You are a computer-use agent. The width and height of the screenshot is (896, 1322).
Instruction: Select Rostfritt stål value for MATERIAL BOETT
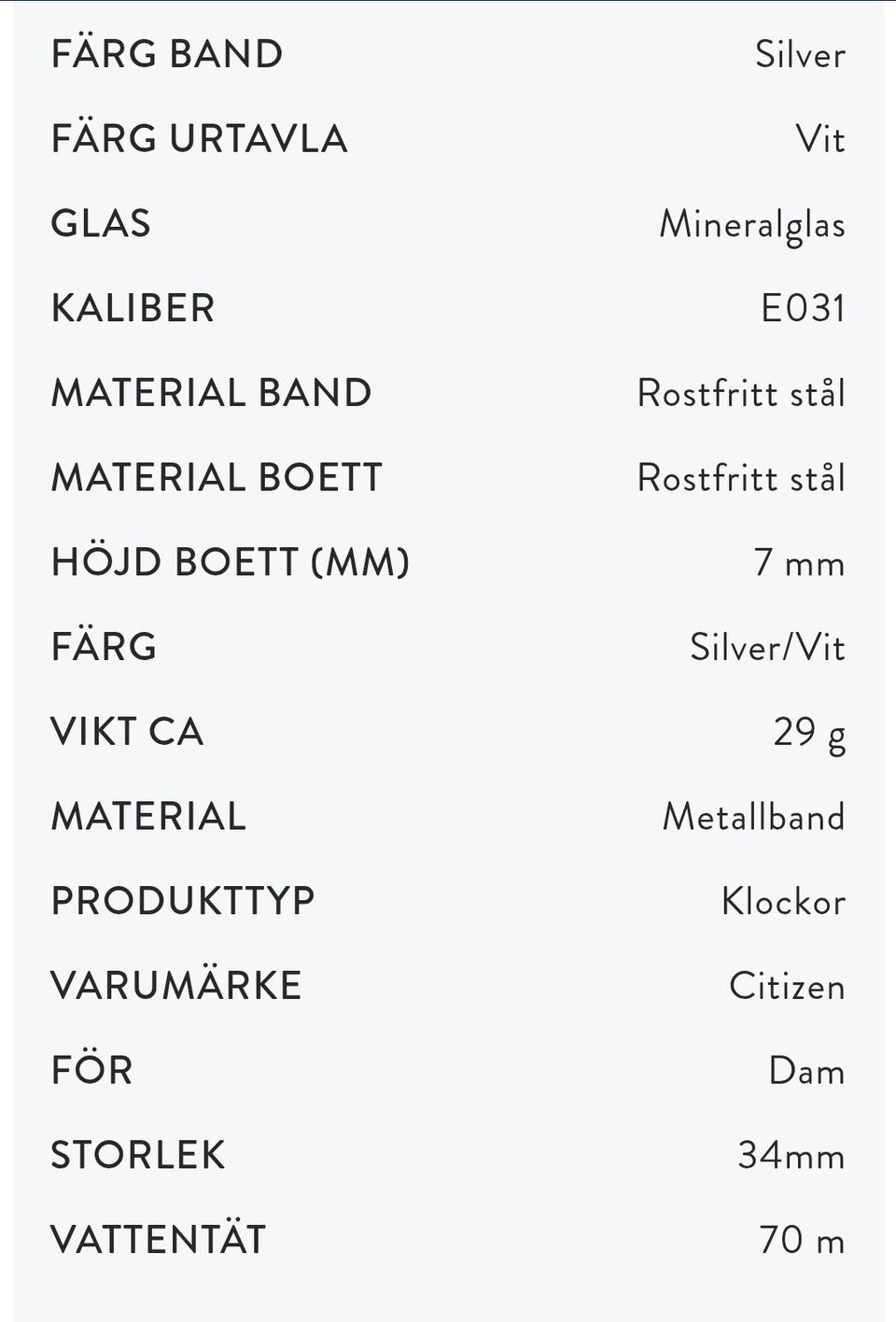(x=741, y=478)
